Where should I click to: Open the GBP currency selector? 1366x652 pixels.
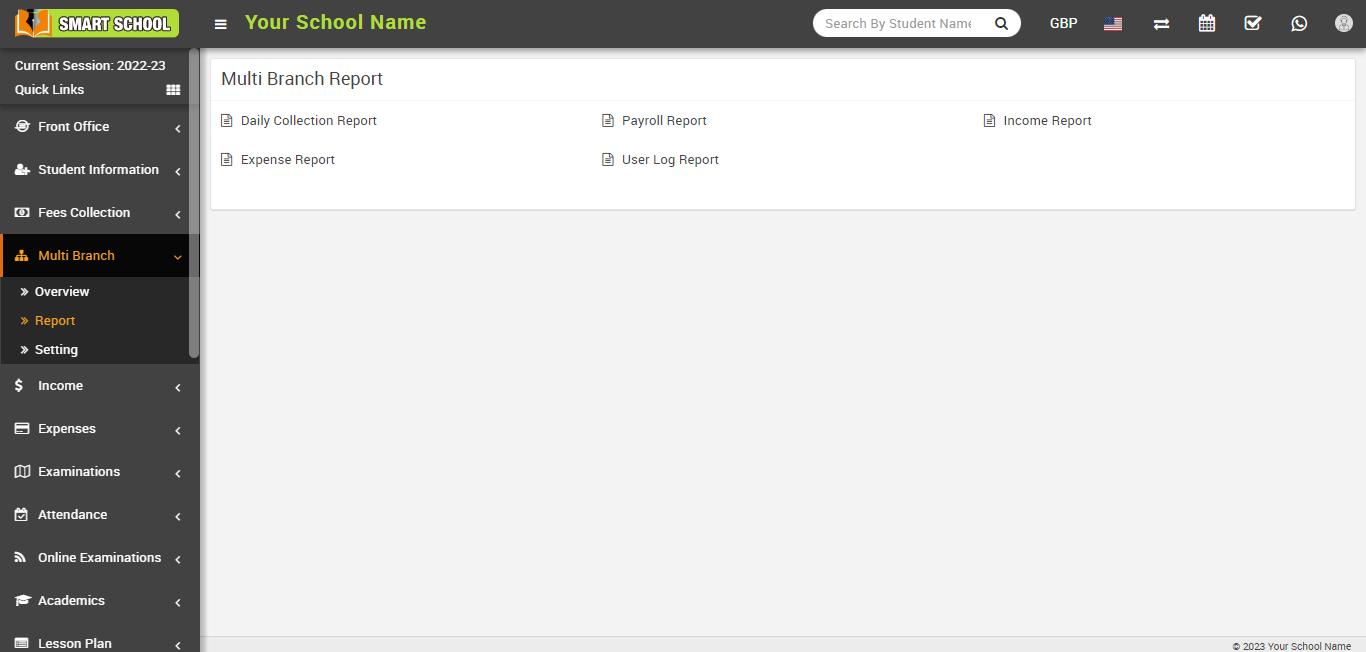pyautogui.click(x=1063, y=23)
